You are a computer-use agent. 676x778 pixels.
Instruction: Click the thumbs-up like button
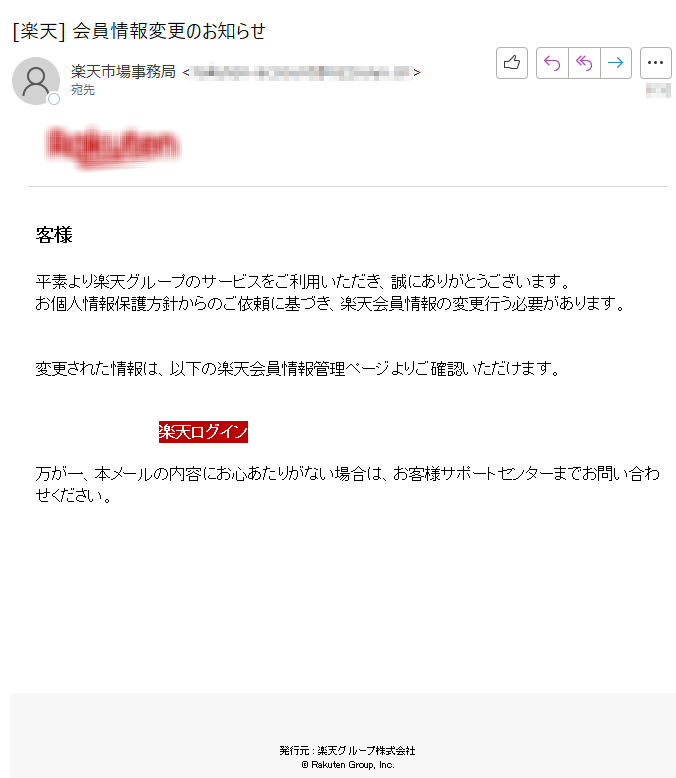[x=512, y=63]
